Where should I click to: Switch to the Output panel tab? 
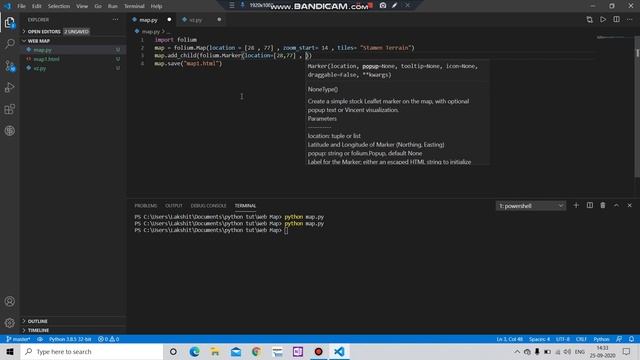click(x=173, y=206)
